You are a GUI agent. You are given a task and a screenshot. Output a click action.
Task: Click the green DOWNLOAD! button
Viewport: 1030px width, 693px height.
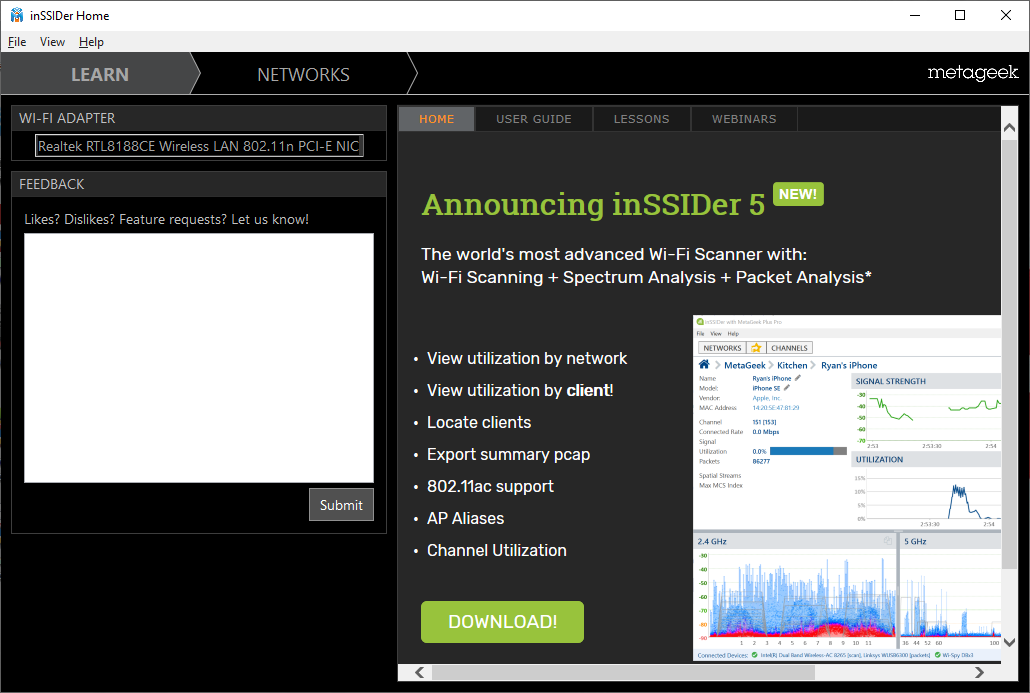point(502,622)
